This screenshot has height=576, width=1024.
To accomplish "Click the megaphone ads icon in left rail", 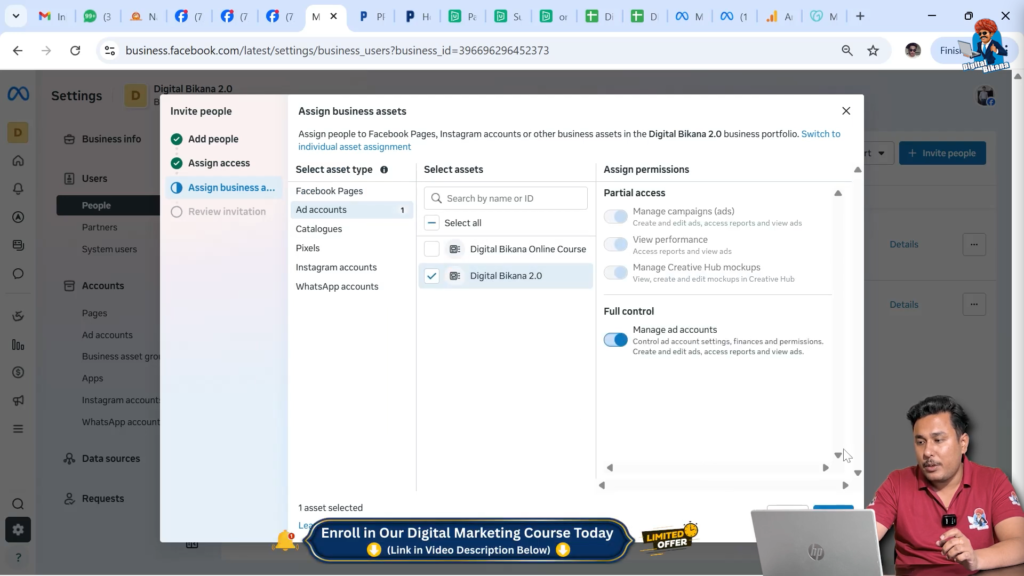I will [x=18, y=400].
